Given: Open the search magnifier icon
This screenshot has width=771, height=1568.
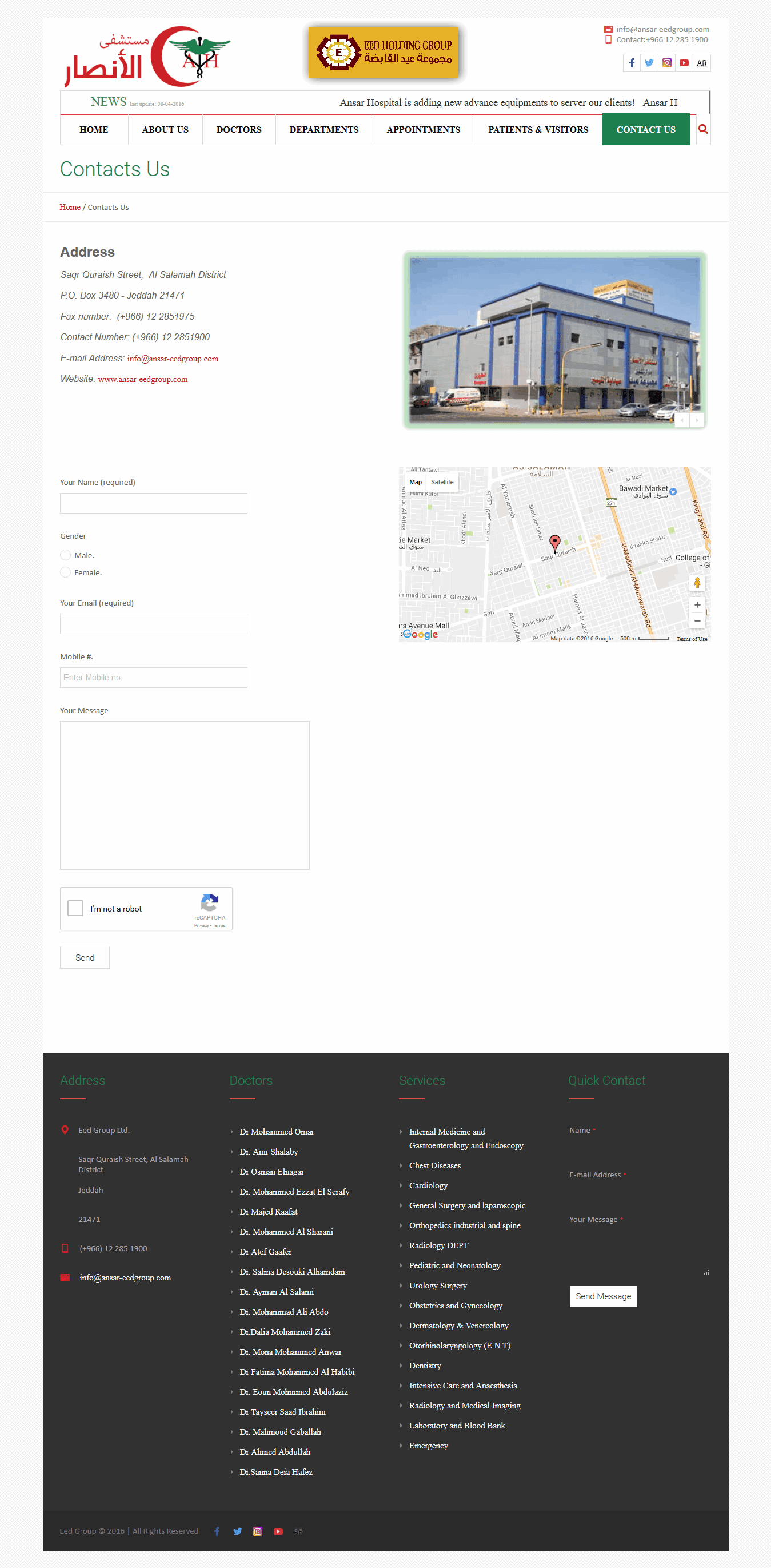Looking at the screenshot, I should [x=703, y=129].
